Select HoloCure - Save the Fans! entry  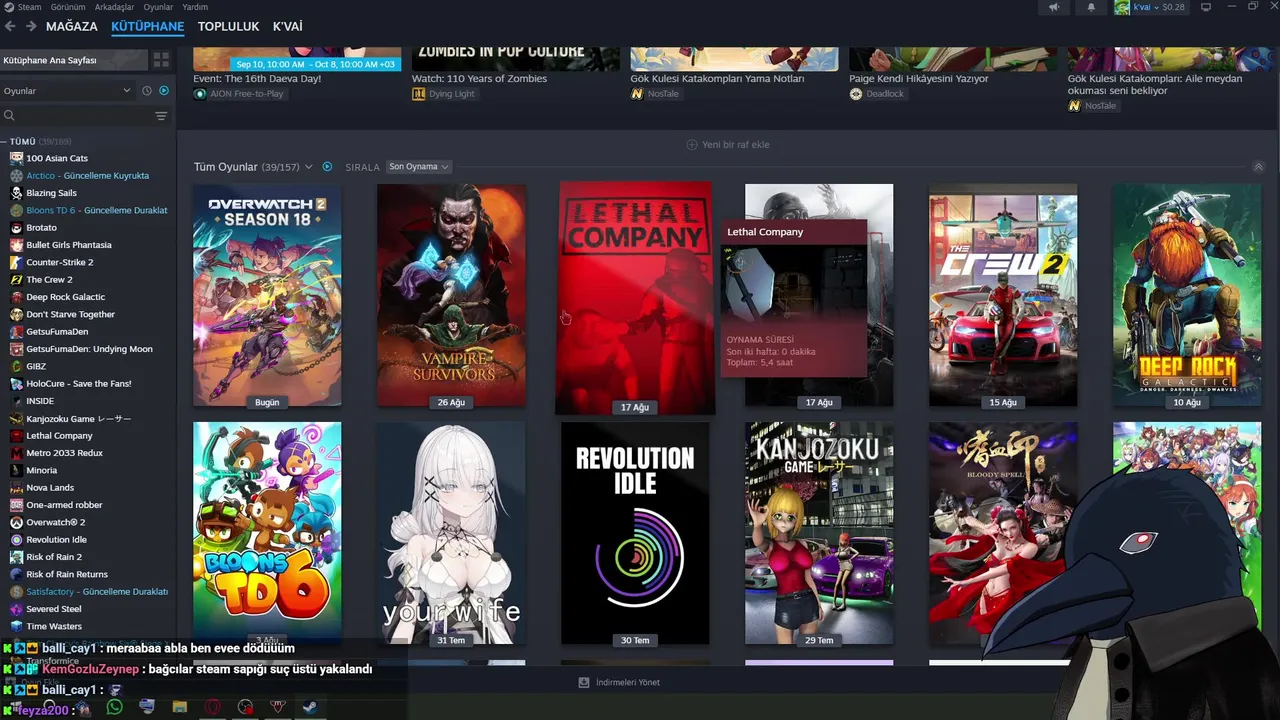[79, 384]
